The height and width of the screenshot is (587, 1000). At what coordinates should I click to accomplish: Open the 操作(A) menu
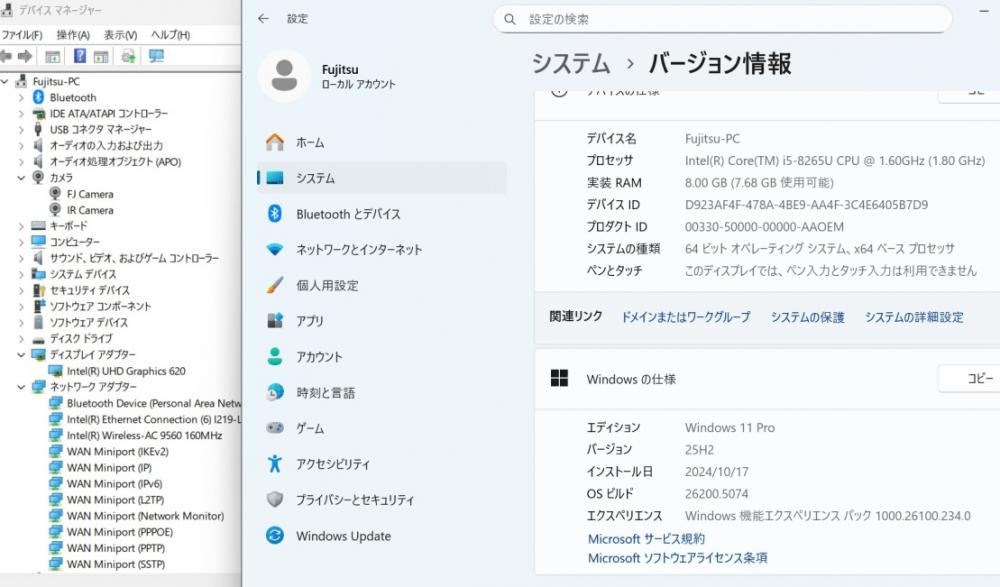pos(73,35)
